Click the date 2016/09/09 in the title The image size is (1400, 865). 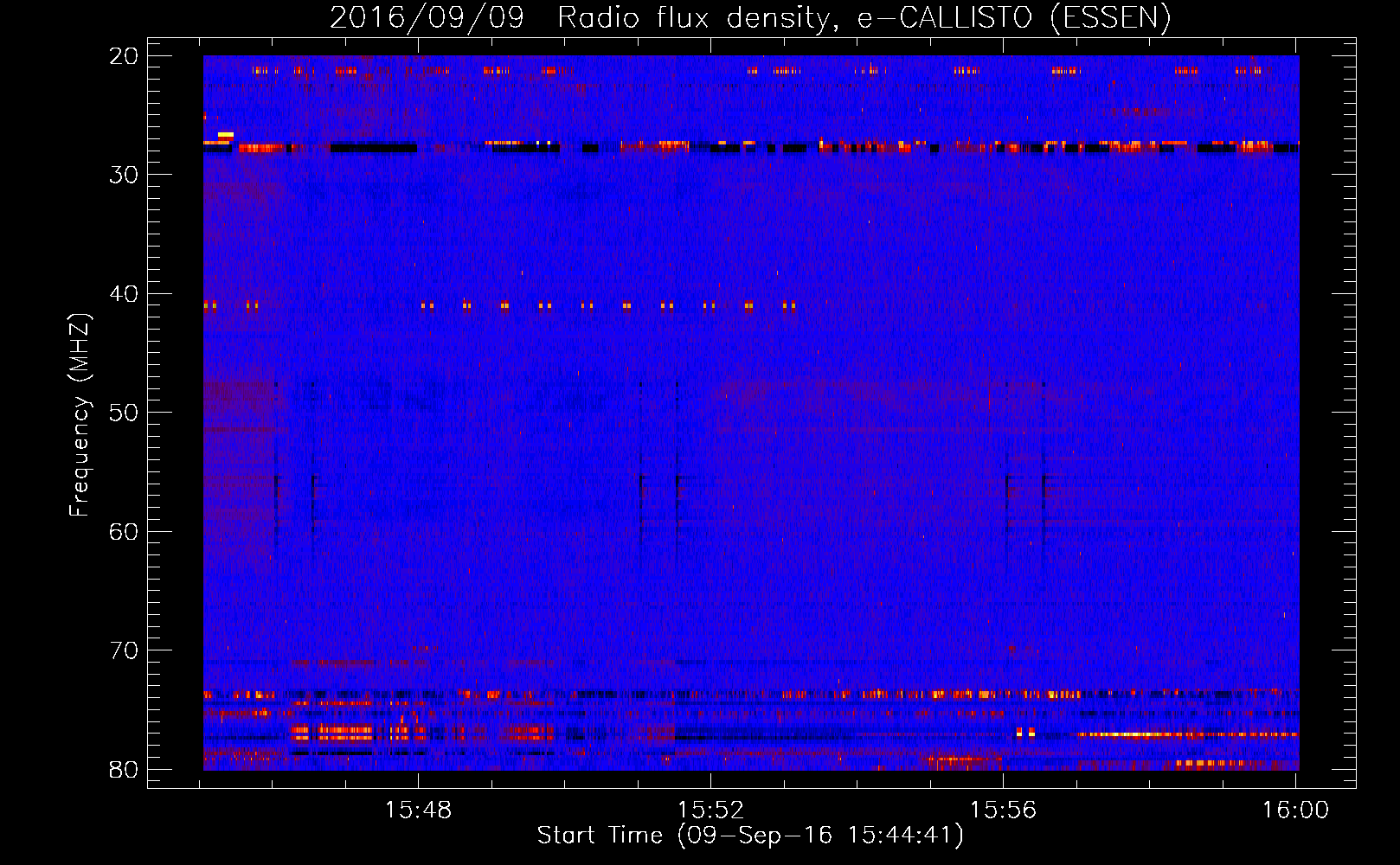[427, 18]
